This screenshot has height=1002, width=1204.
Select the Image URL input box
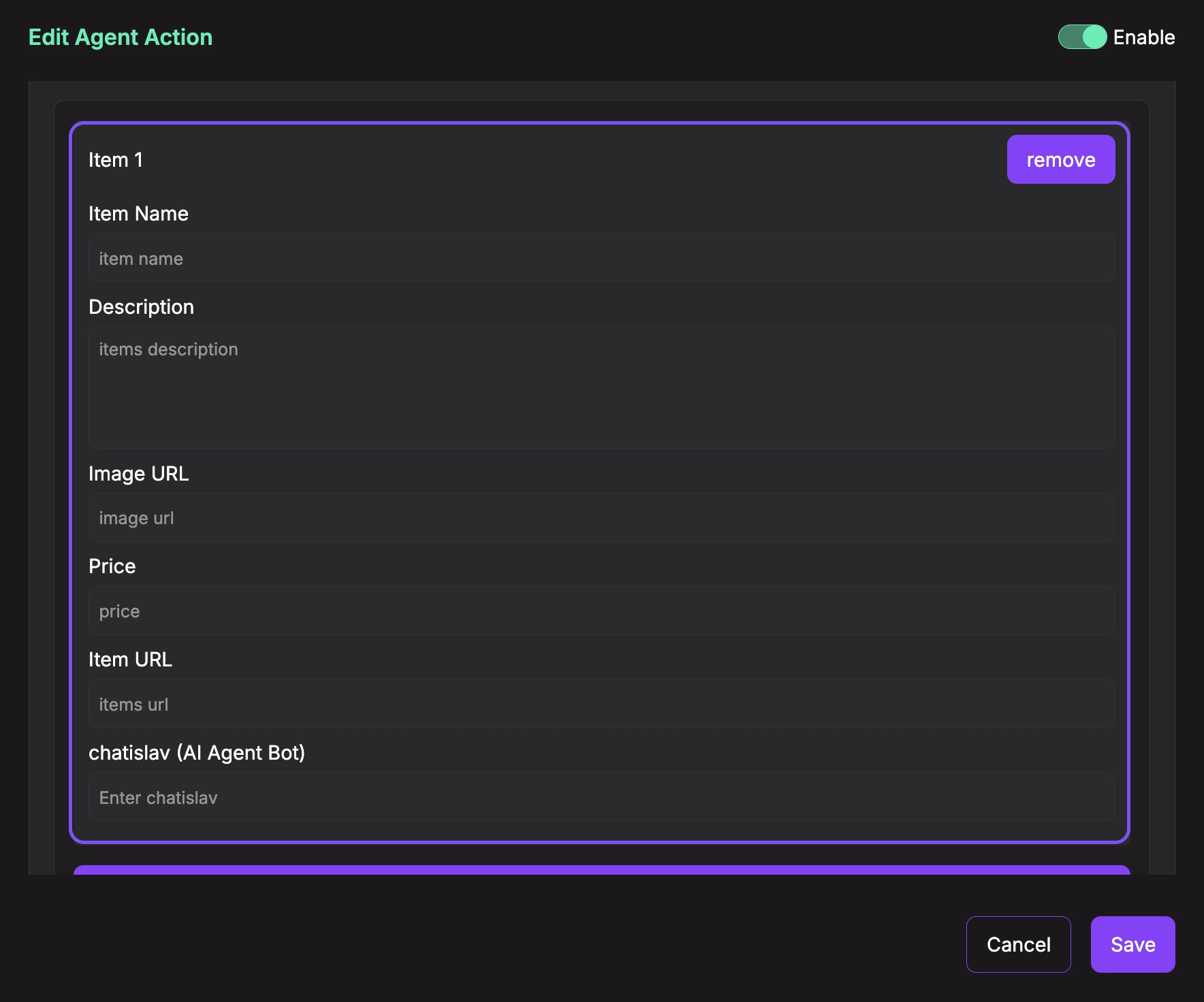[601, 517]
